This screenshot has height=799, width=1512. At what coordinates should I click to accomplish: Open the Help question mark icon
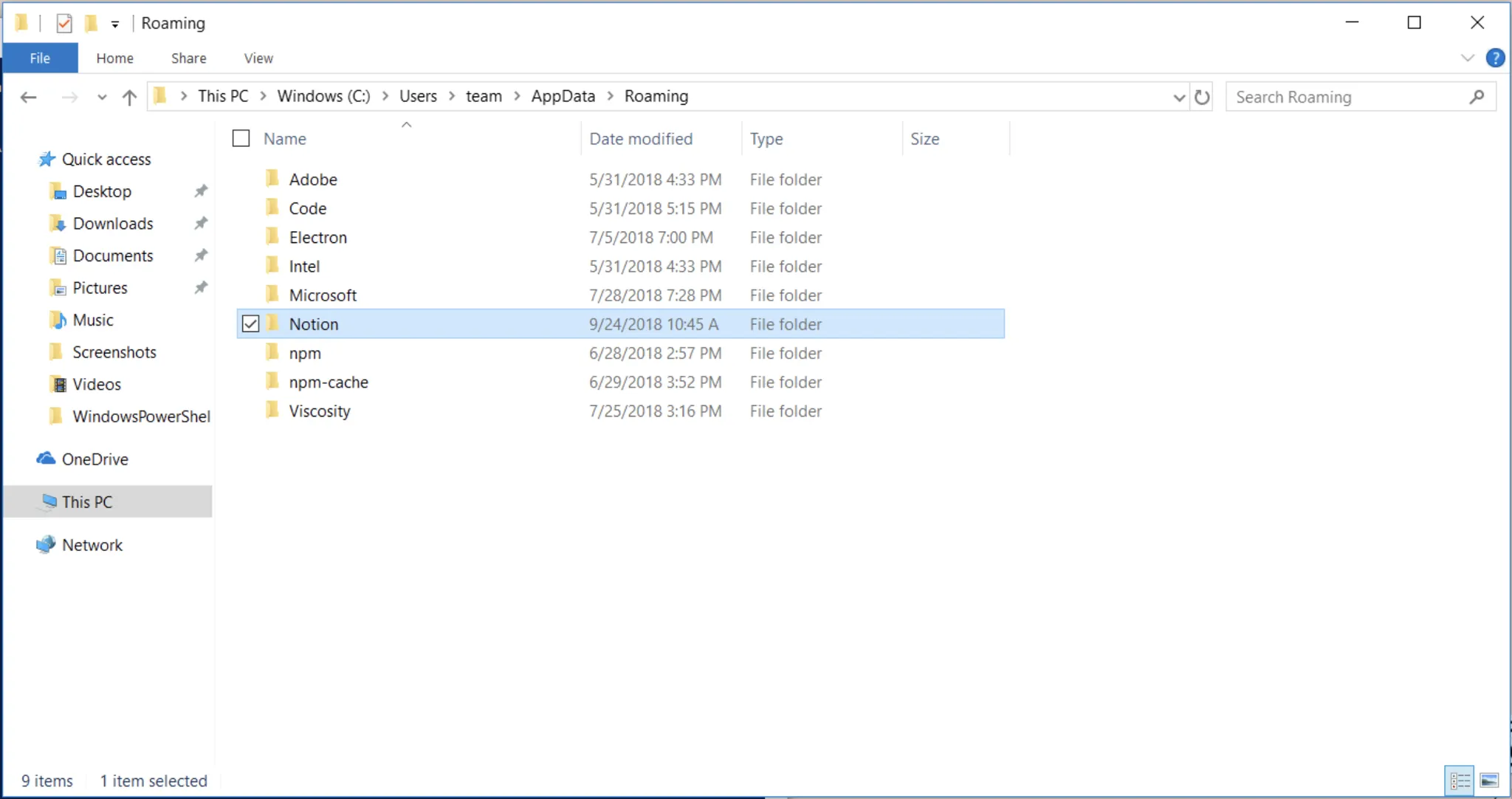click(x=1495, y=58)
